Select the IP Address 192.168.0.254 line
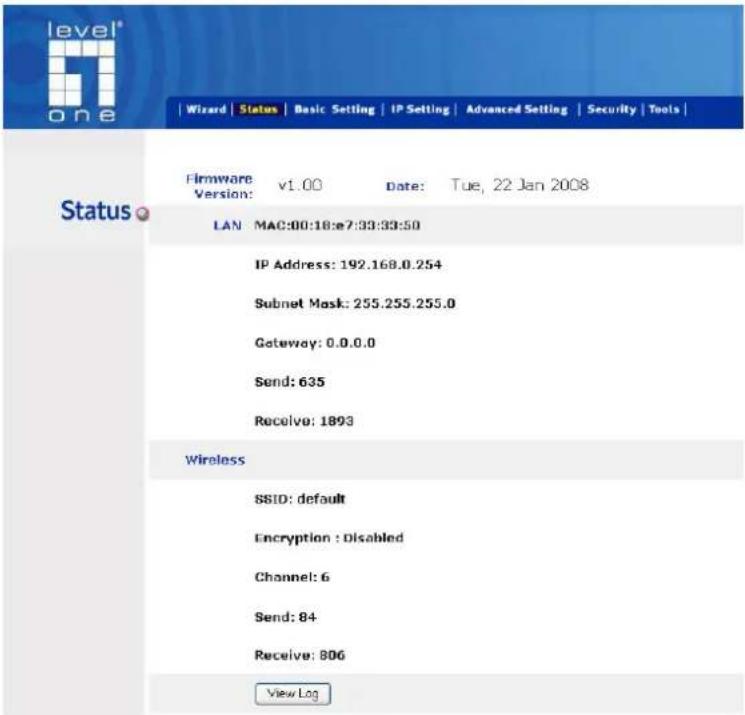The height and width of the screenshot is (715, 745). [x=348, y=265]
